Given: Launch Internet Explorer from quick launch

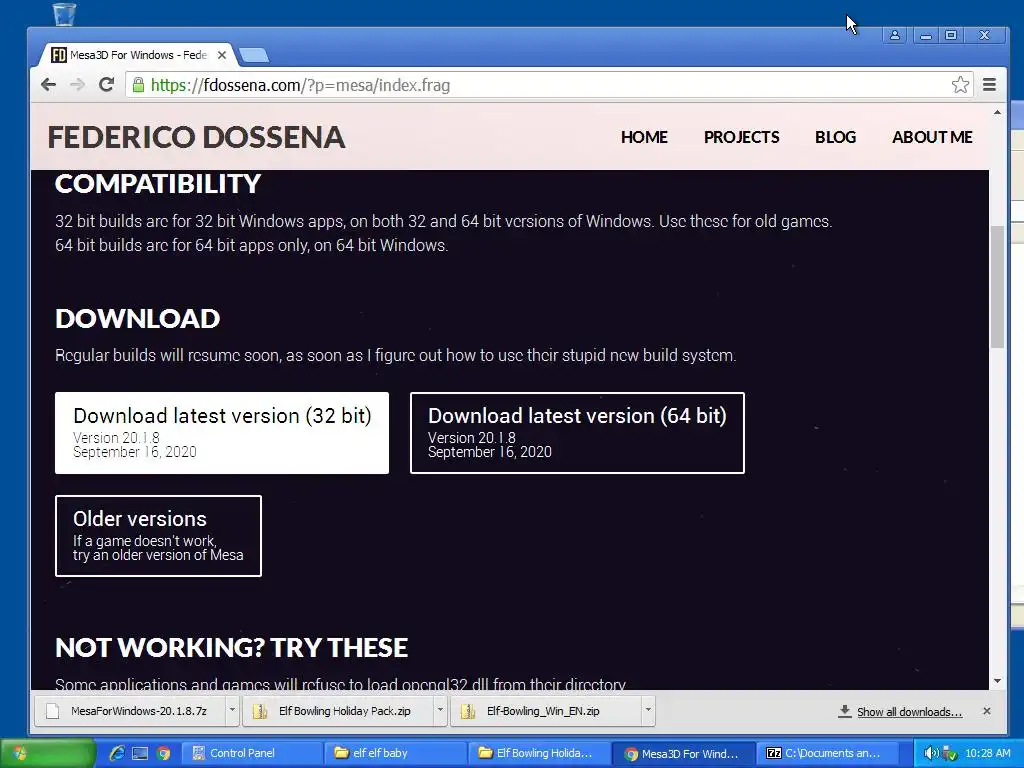Looking at the screenshot, I should (117, 754).
